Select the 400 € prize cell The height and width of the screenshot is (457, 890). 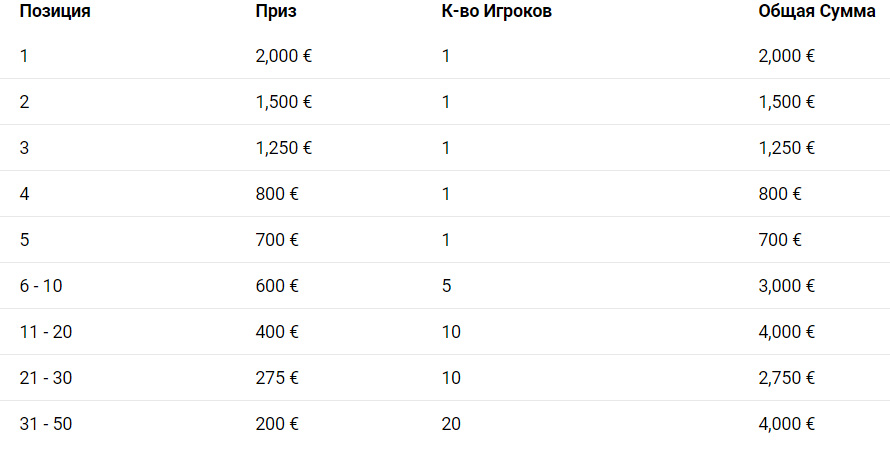click(x=277, y=332)
